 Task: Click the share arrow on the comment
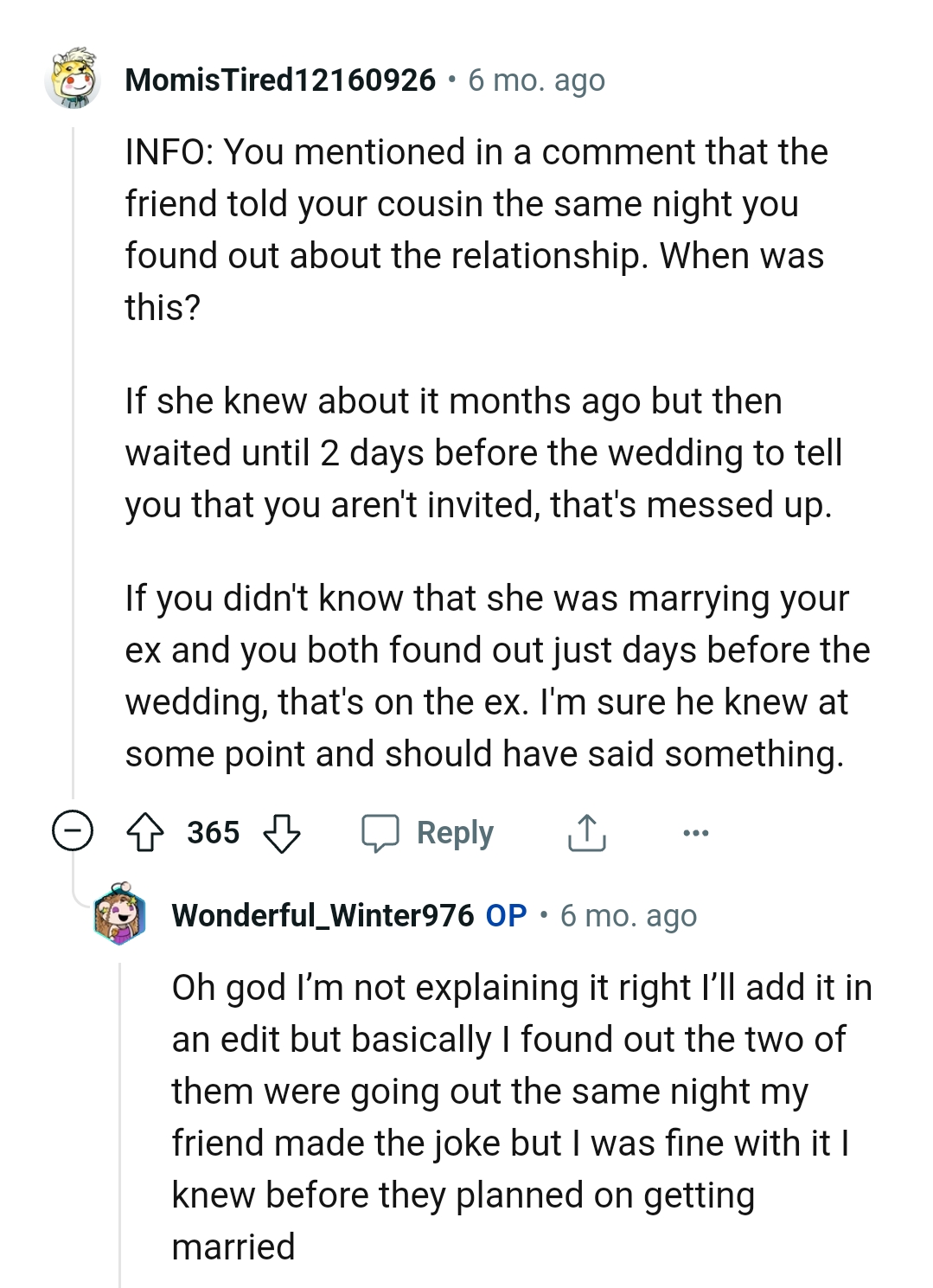[587, 832]
